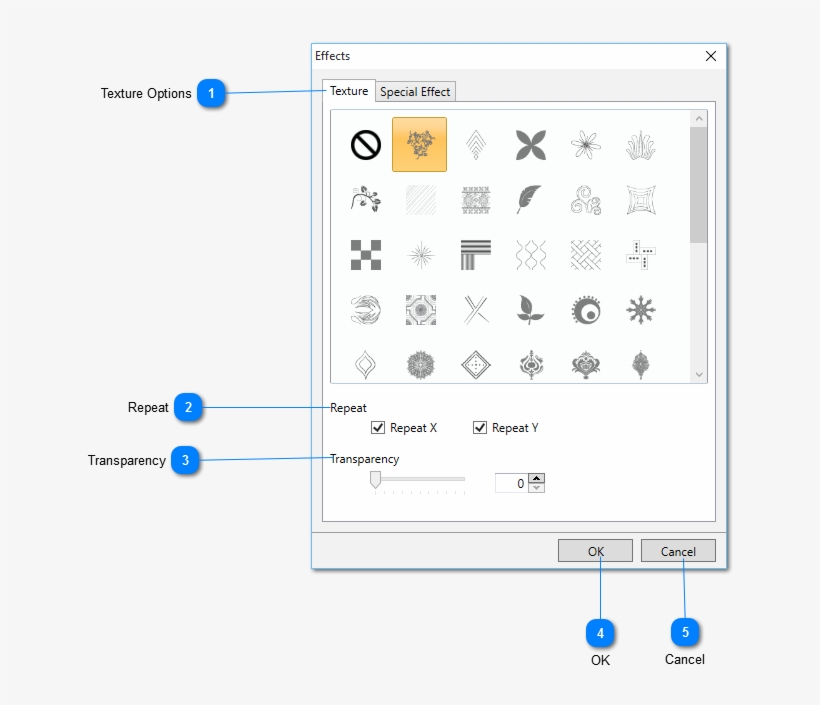Choose the starburst rays texture

(420, 255)
